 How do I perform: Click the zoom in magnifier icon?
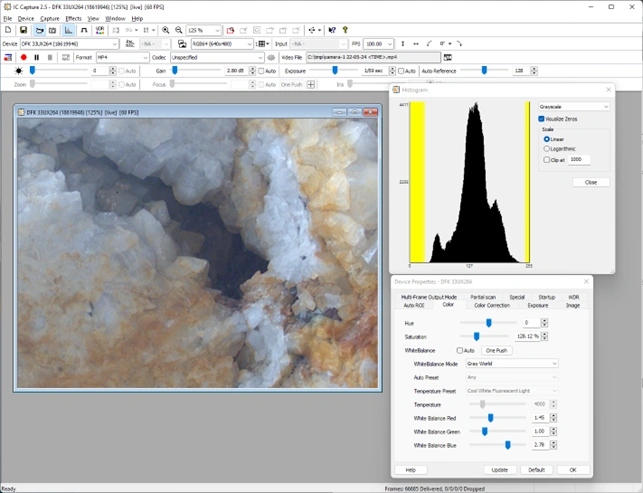click(166, 31)
